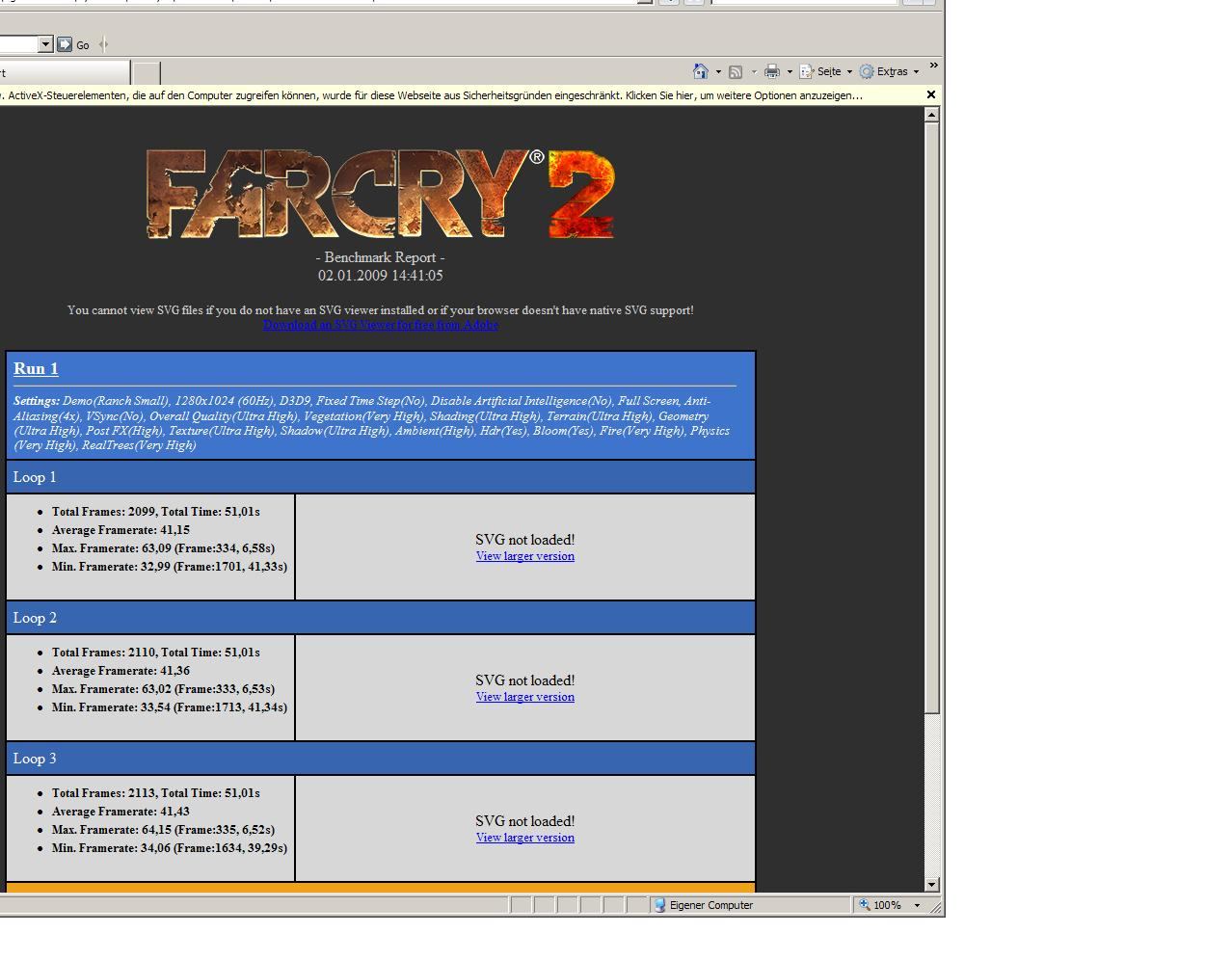Click the '- Benchmark Report -' subtitle
1232x960 pixels.
coord(380,257)
